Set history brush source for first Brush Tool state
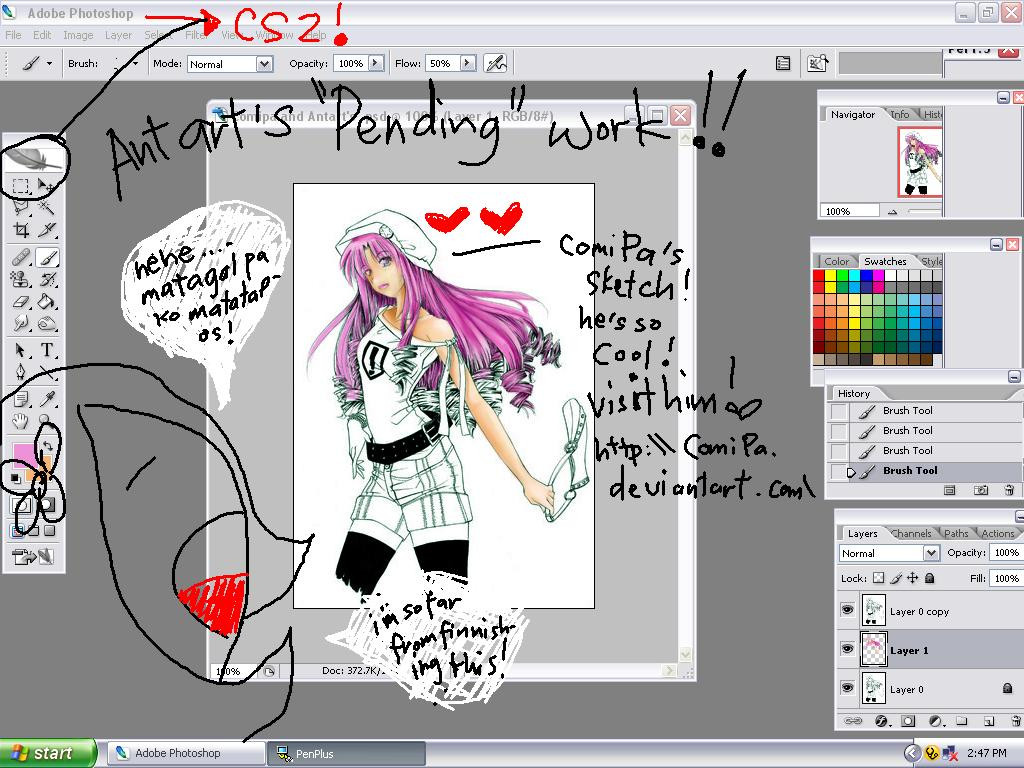The image size is (1024, 768). point(839,411)
